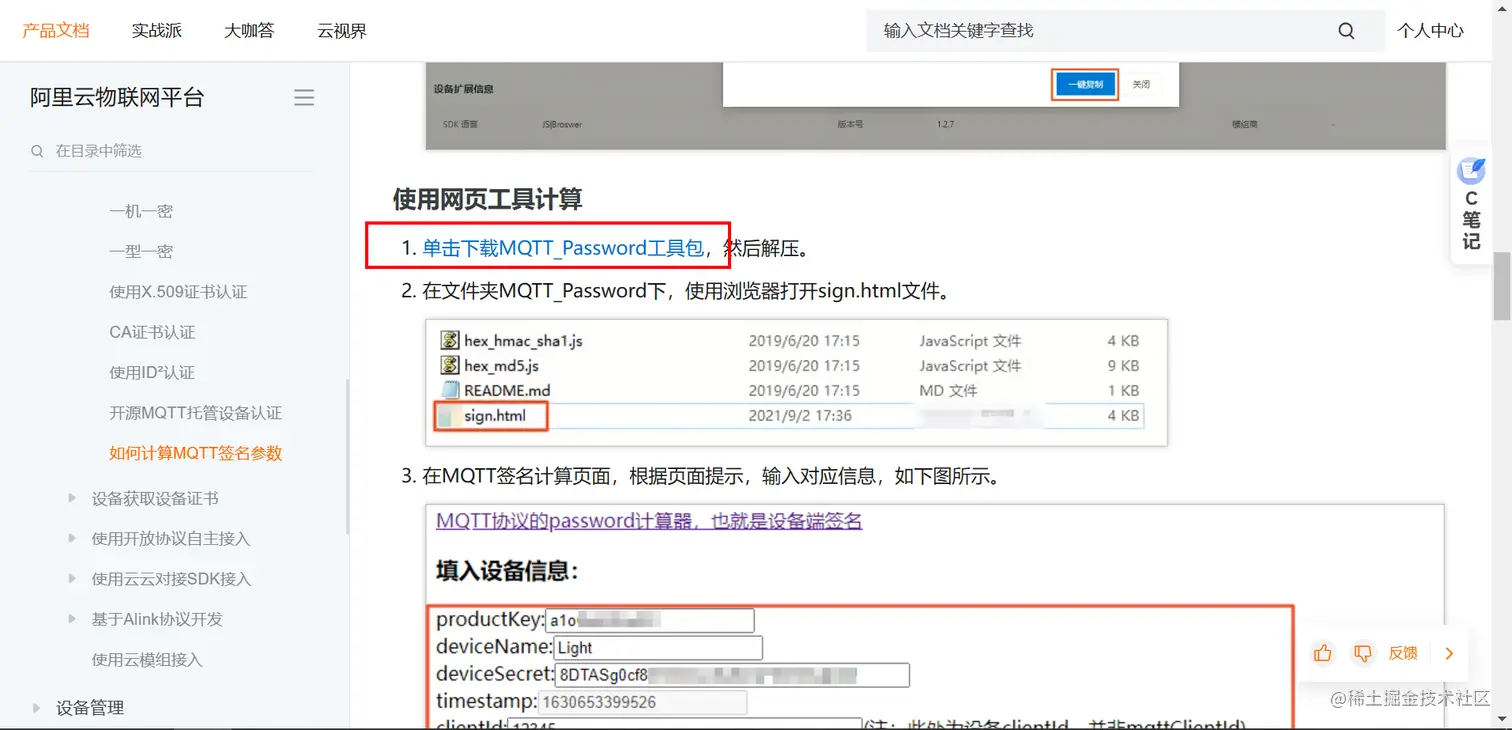Expand the 设备管理 section
The image size is (1512, 730).
[37, 707]
